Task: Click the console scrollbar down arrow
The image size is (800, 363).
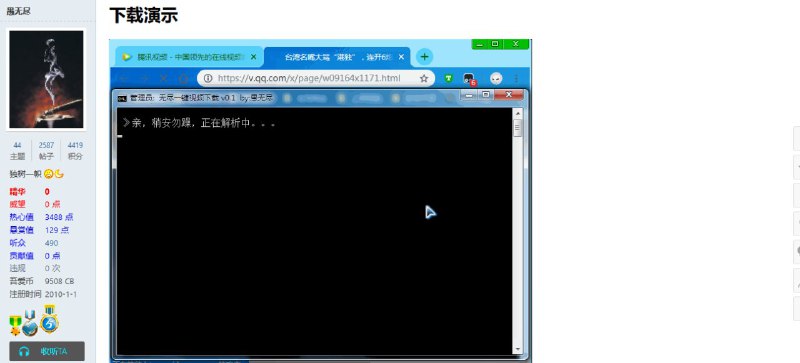Action: tap(518, 350)
